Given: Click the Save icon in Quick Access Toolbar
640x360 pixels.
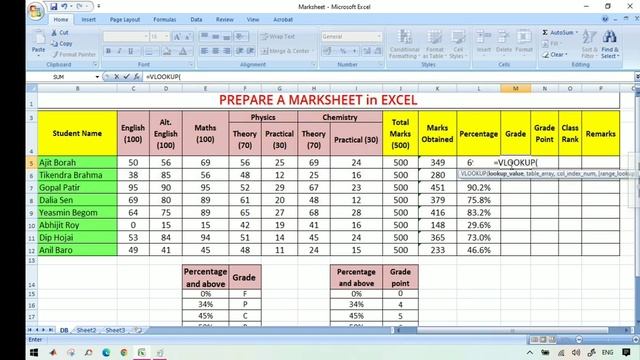Looking at the screenshot, I should pos(53,7).
